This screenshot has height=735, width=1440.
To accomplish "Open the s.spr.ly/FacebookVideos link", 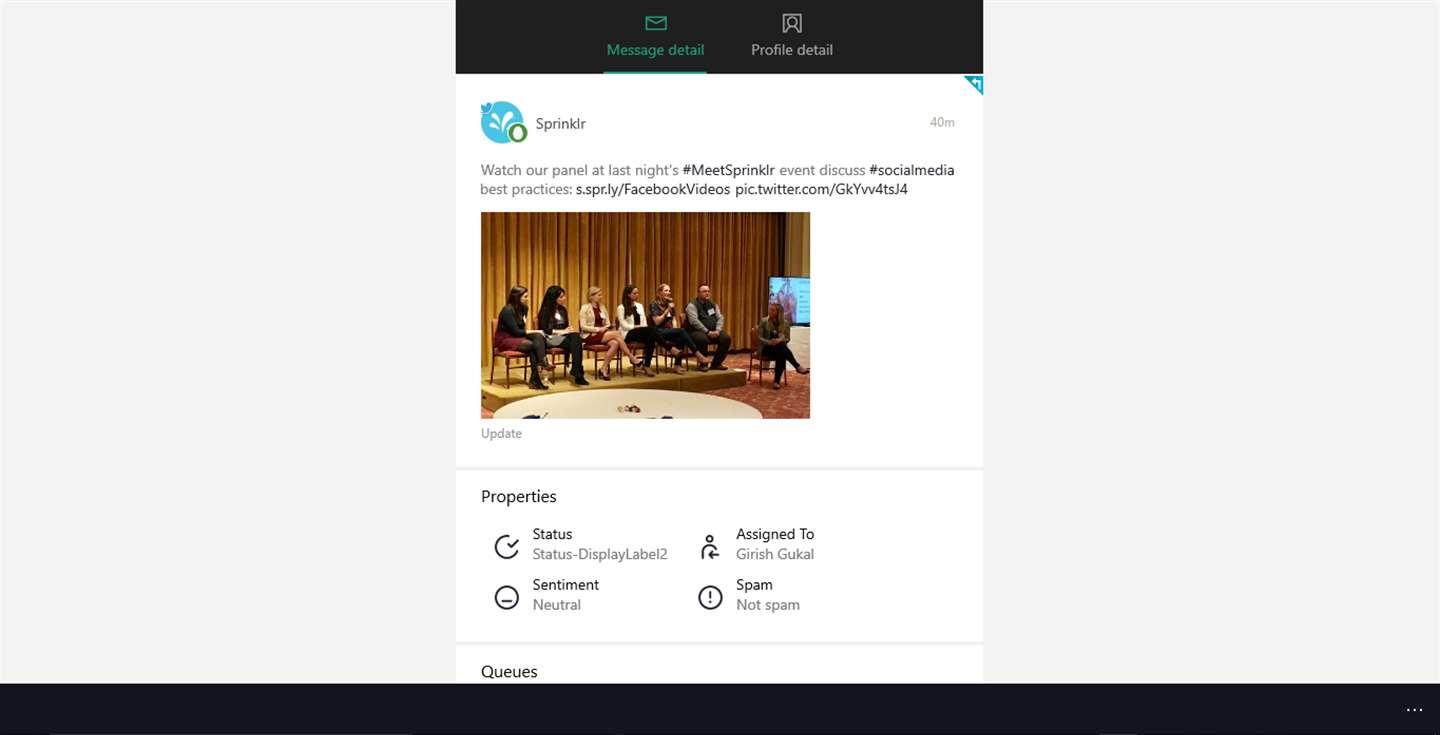I will [x=653, y=189].
